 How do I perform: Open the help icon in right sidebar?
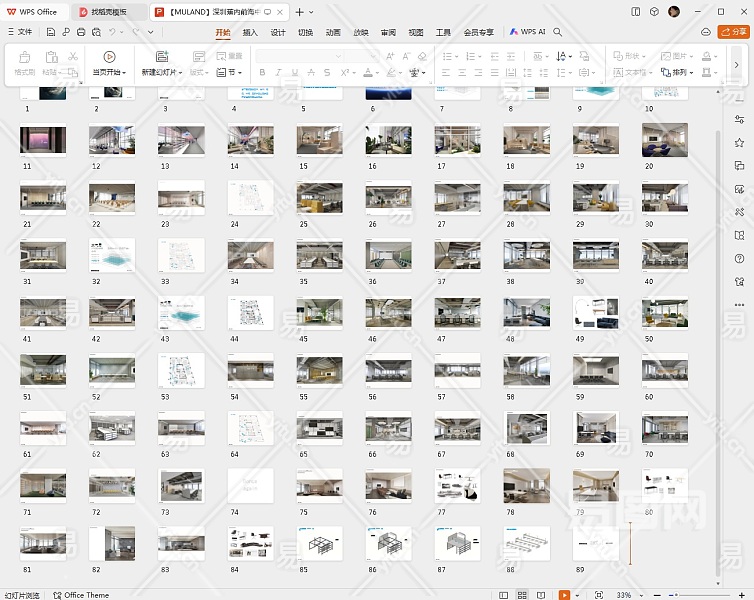click(x=739, y=258)
